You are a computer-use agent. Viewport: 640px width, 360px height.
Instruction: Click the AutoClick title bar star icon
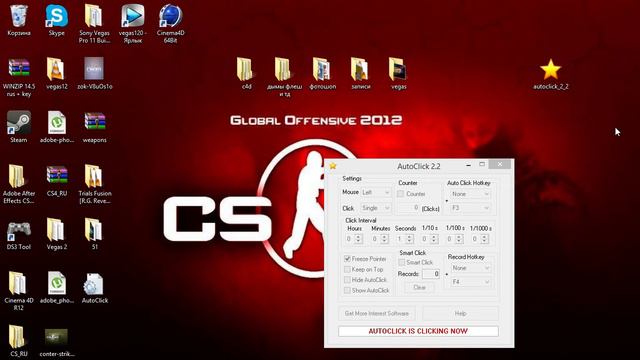[333, 166]
